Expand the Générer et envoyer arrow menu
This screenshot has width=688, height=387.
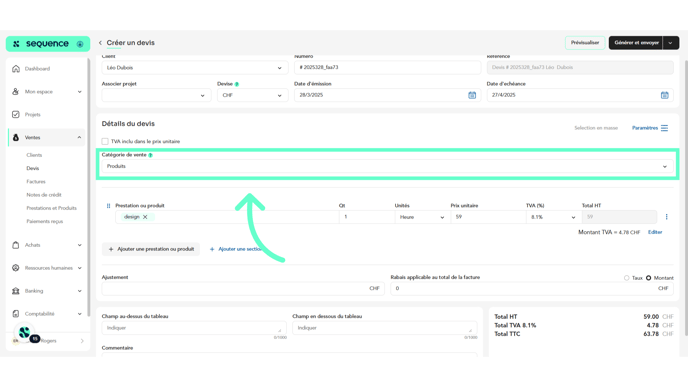(x=670, y=43)
